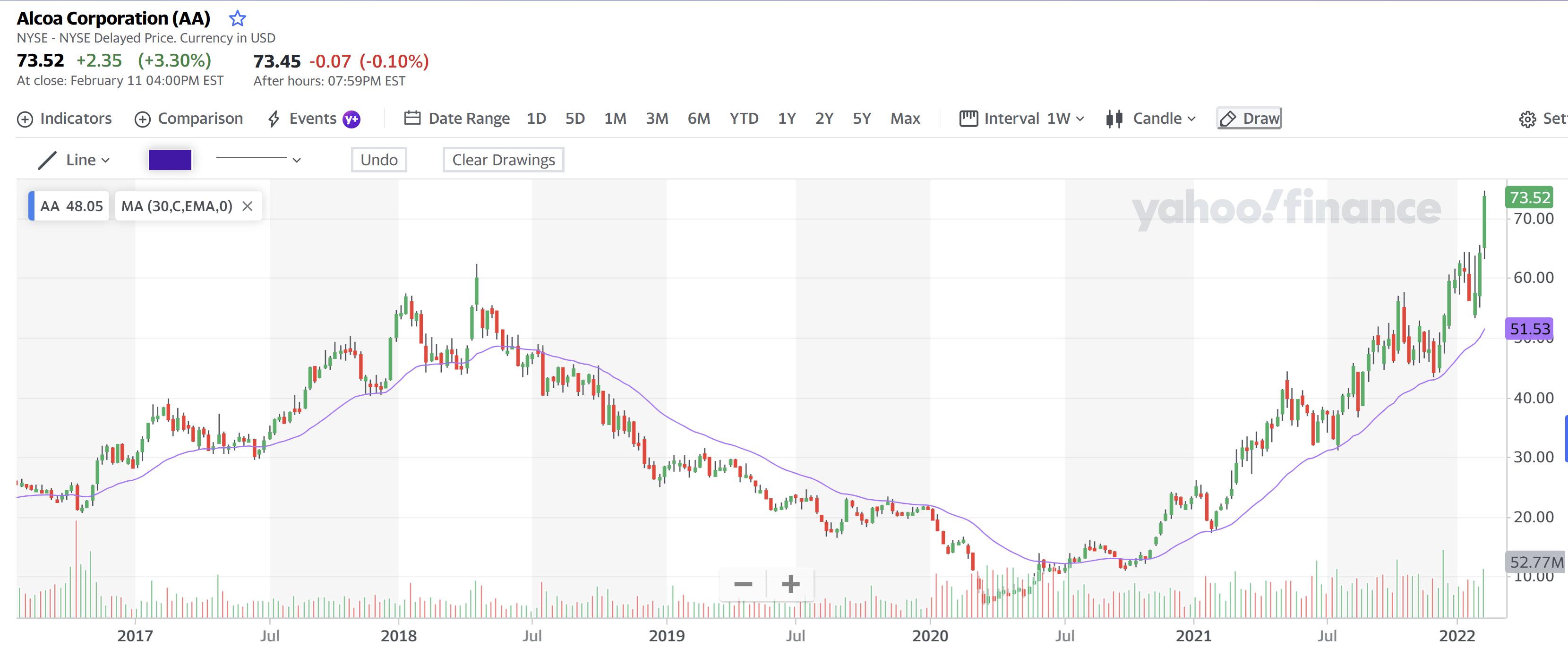Click the Yahoo Plus badge icon
The image size is (1568, 664).
click(x=352, y=119)
